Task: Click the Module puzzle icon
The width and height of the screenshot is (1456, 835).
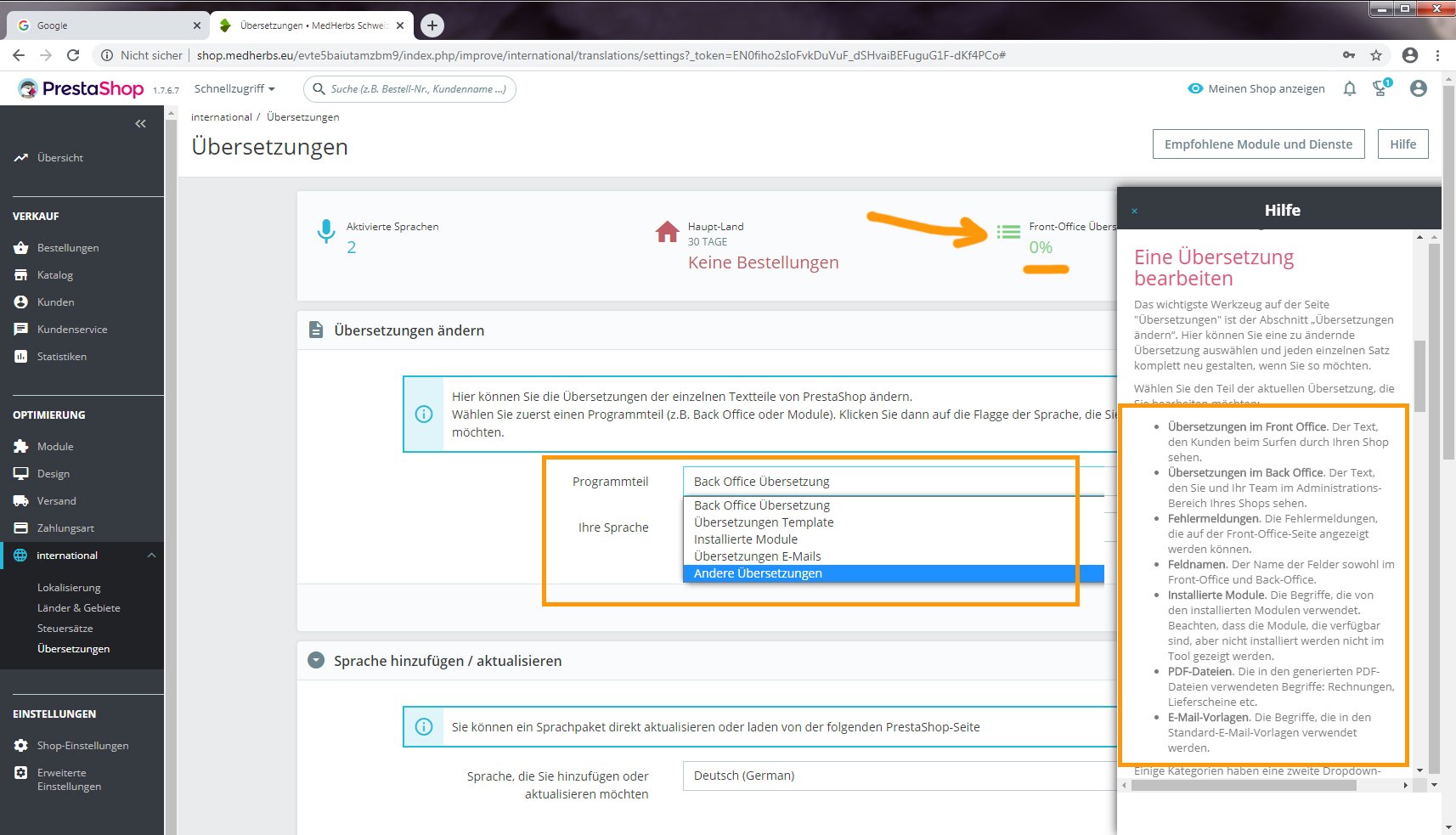Action: pos(20,447)
